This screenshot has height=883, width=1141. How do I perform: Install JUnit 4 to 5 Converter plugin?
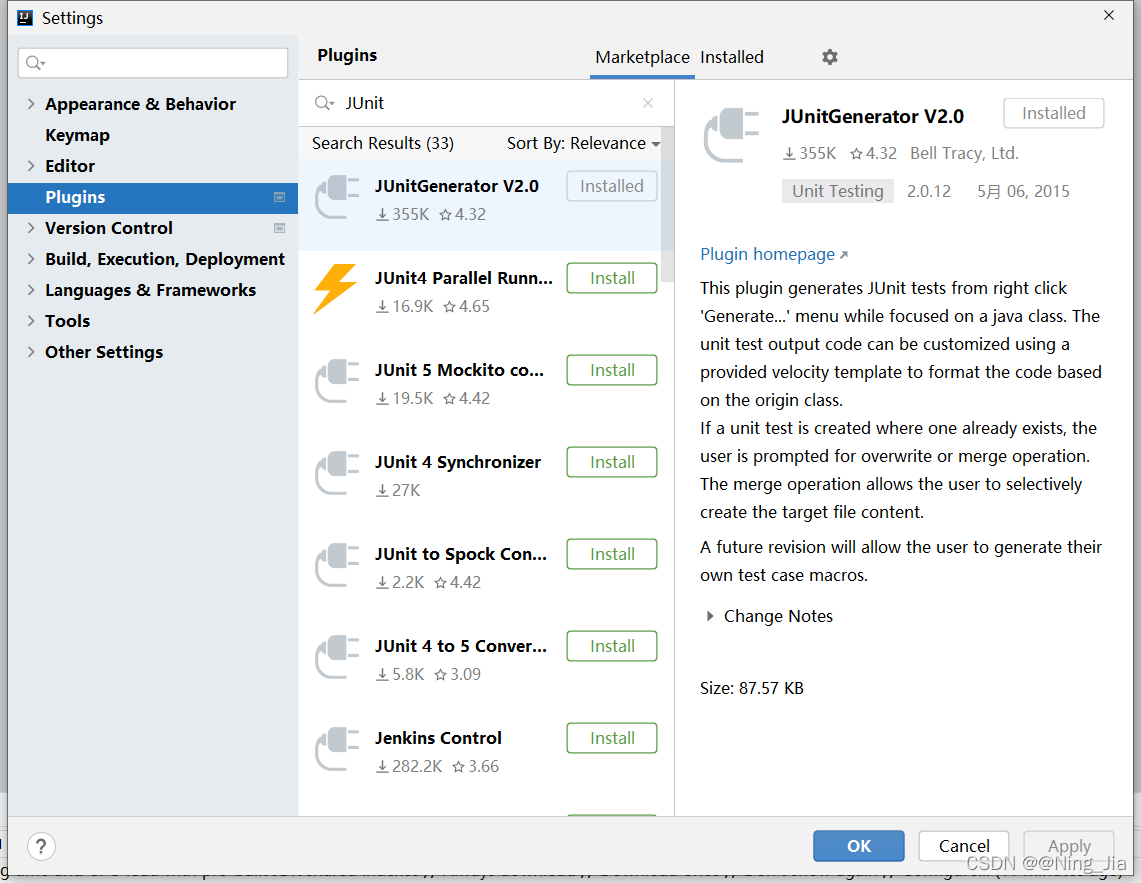pyautogui.click(x=612, y=646)
